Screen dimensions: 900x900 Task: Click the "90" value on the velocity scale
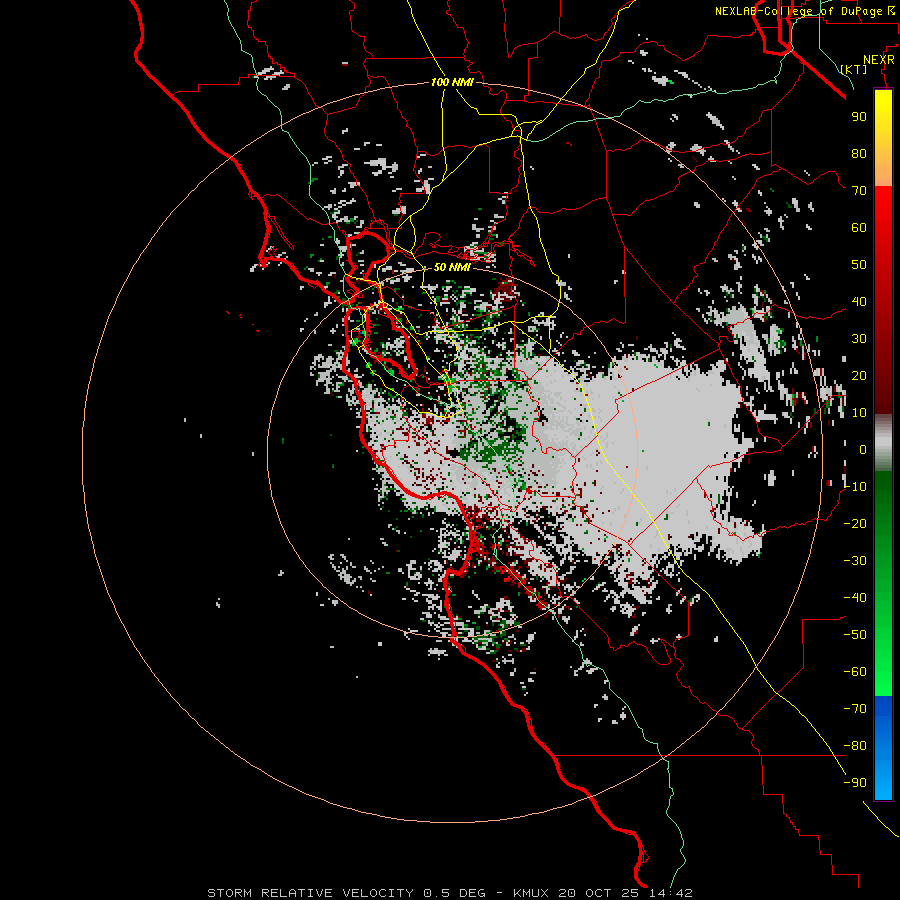859,117
